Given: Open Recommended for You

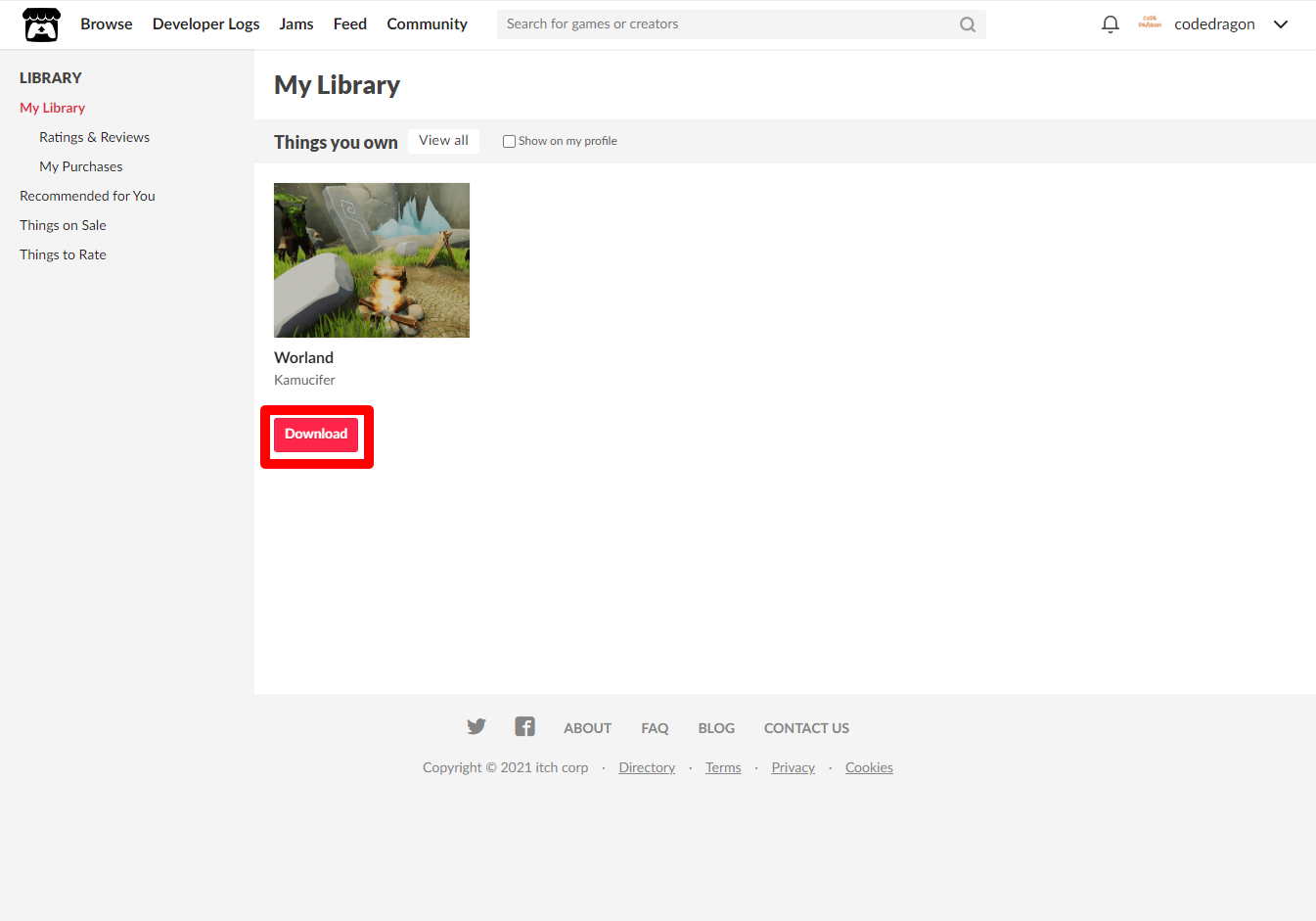Looking at the screenshot, I should 88,196.
